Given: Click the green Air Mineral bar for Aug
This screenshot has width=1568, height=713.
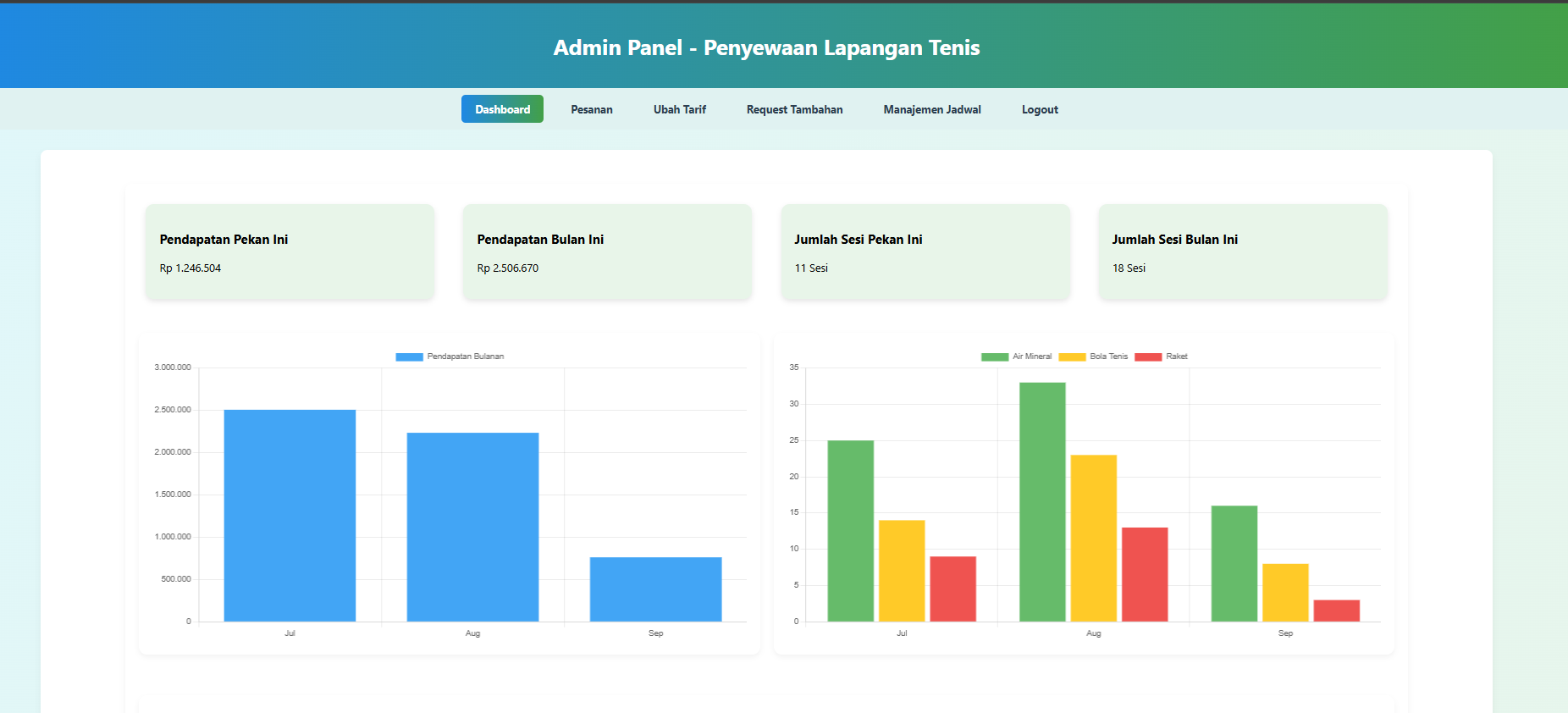Looking at the screenshot, I should [1042, 501].
